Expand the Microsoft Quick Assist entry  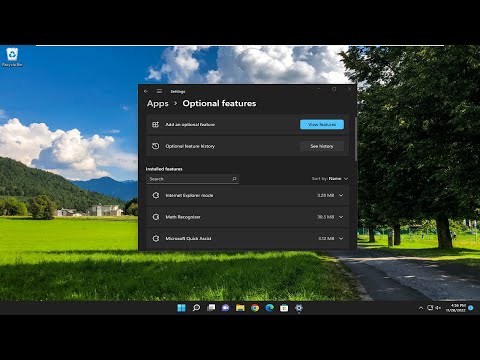(341, 239)
